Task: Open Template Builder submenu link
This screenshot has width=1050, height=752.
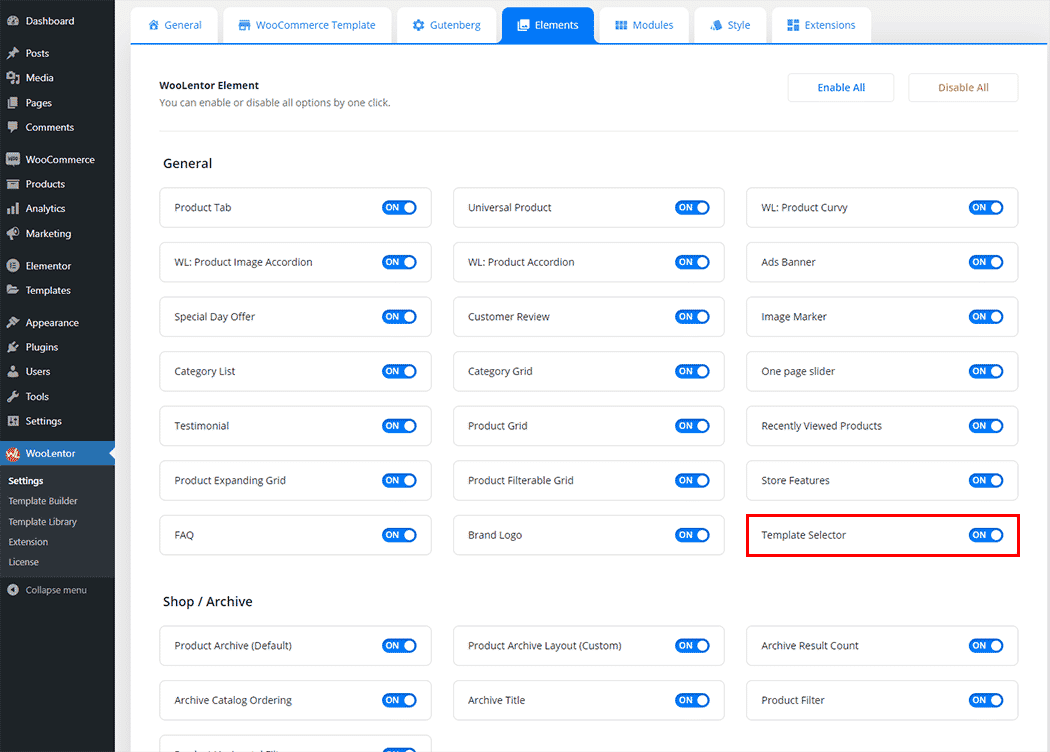Action: pos(43,501)
